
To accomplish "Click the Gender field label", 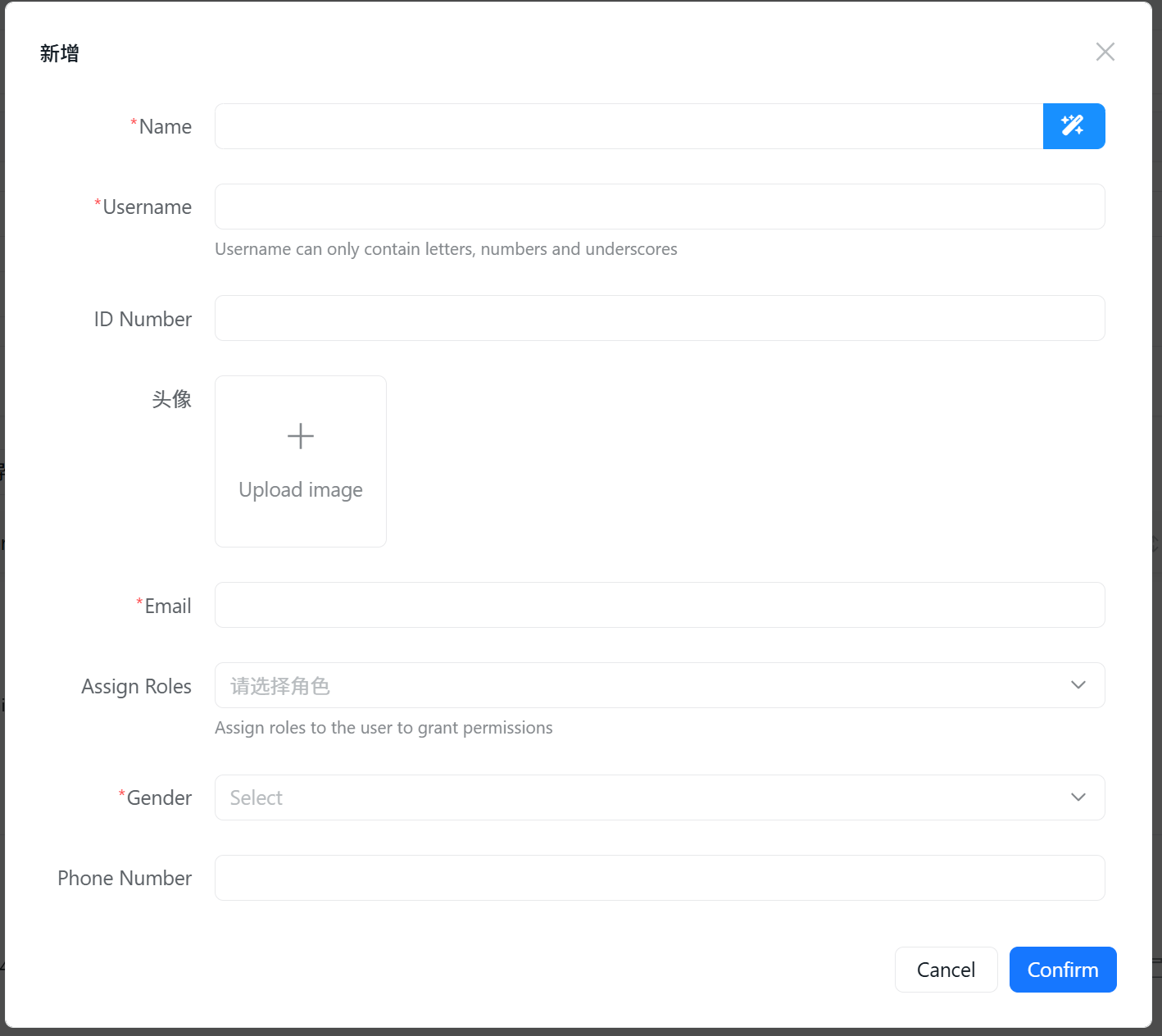I will click(x=159, y=798).
